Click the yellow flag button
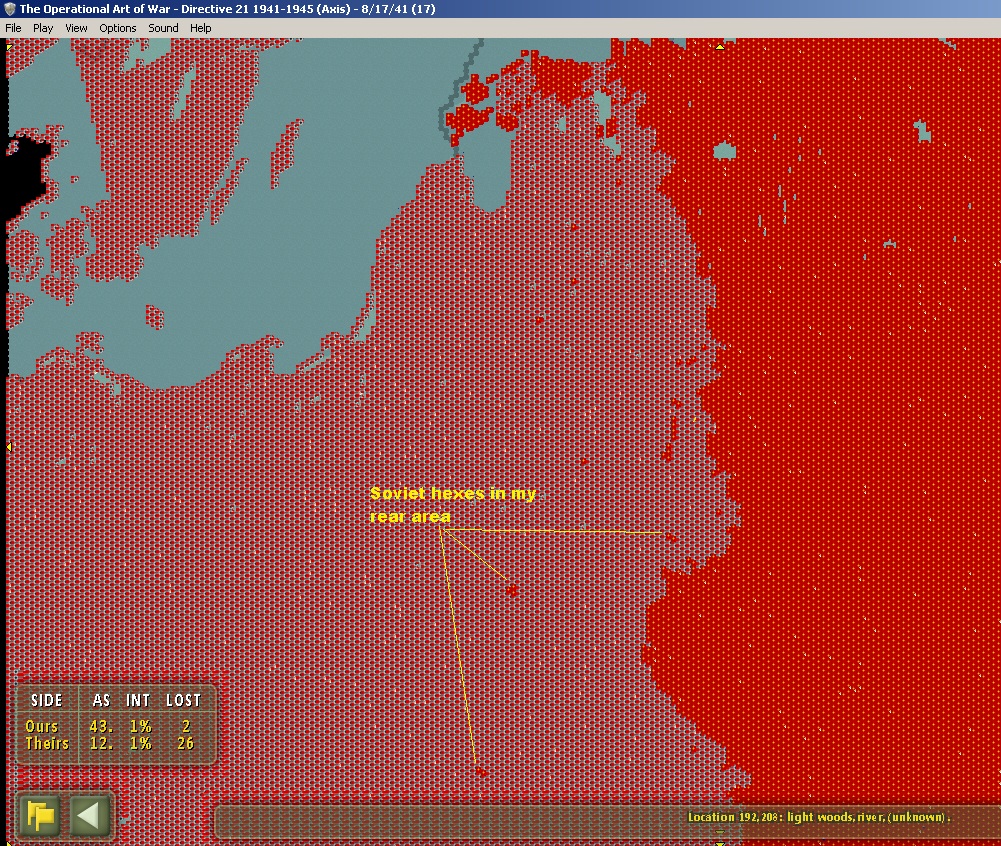Image resolution: width=1001 pixels, height=846 pixels. [40, 815]
